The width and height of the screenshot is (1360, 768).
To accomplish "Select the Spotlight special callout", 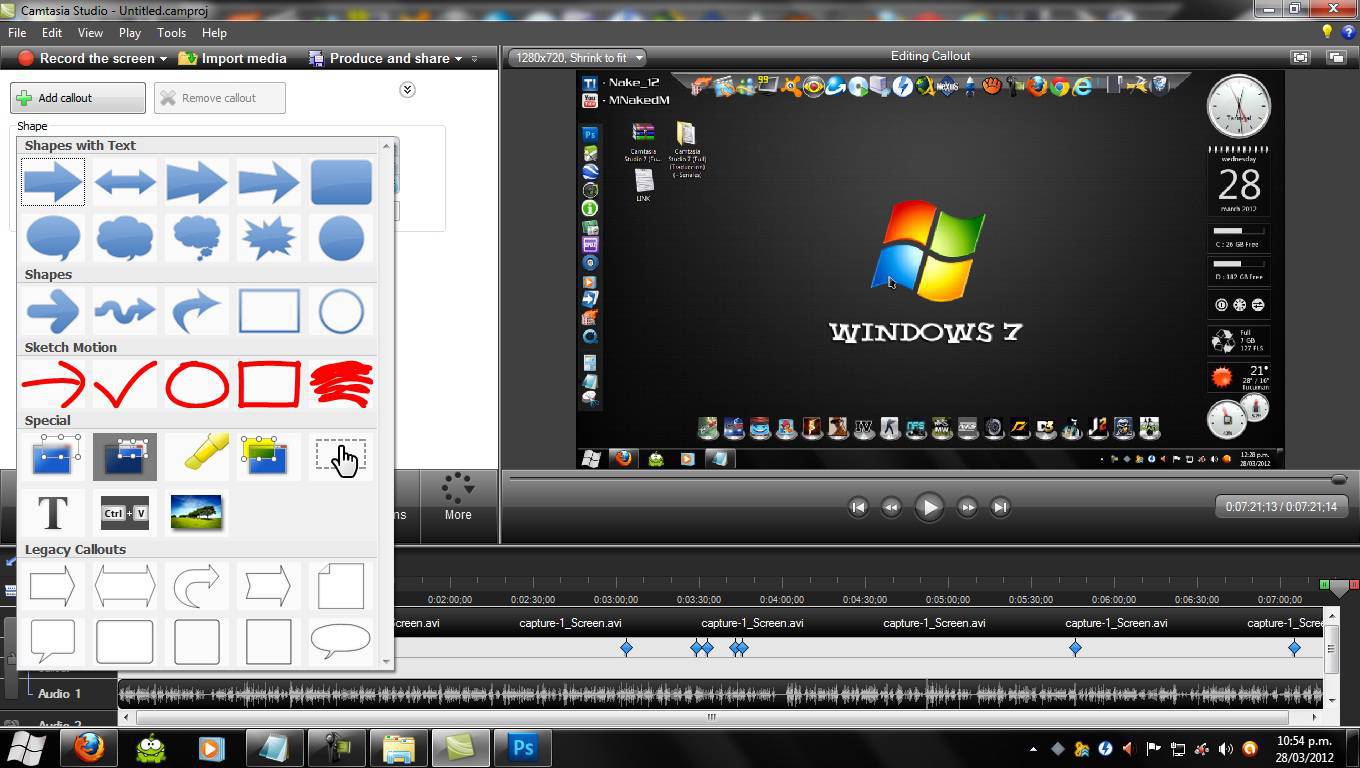I will (x=125, y=456).
